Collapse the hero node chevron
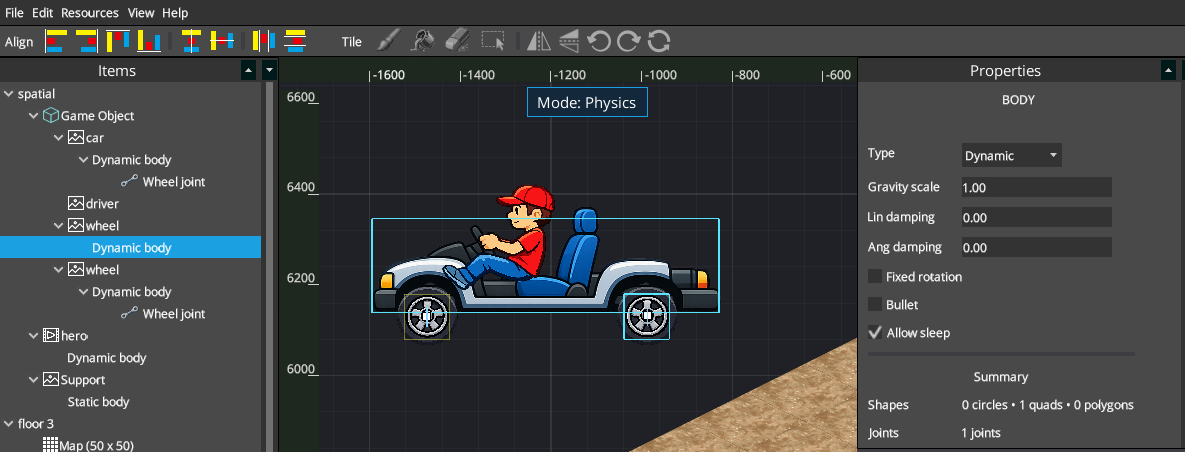 [x=33, y=336]
